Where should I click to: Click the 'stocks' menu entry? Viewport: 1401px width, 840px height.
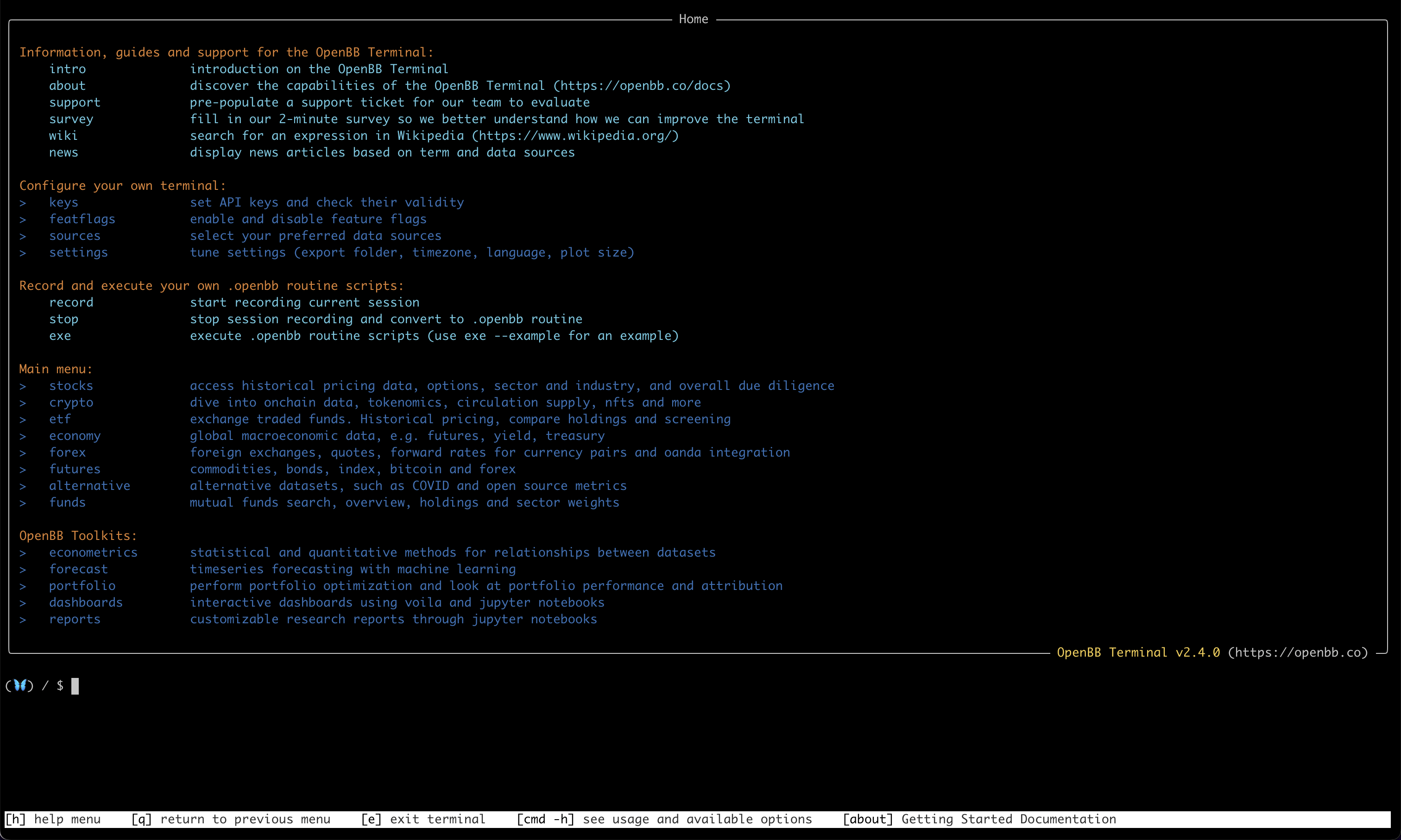tap(71, 385)
